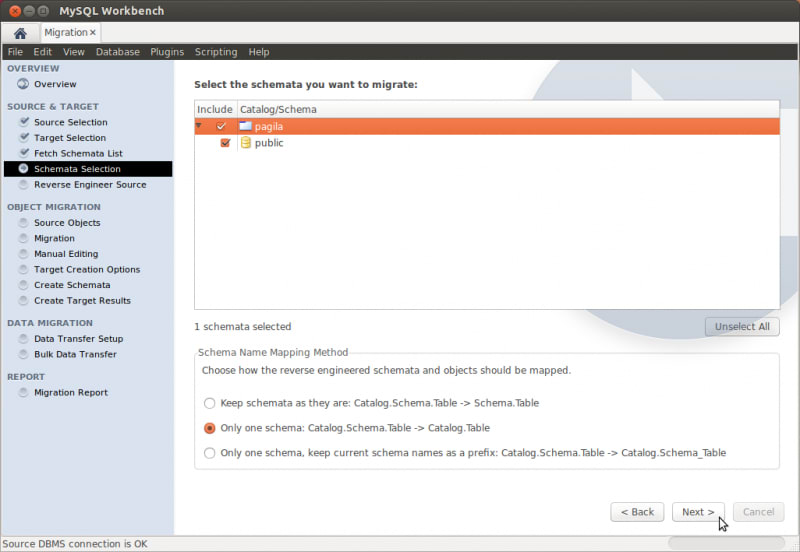Uncheck the public schema checkbox
Screen dimensions: 800x552
coord(225,143)
